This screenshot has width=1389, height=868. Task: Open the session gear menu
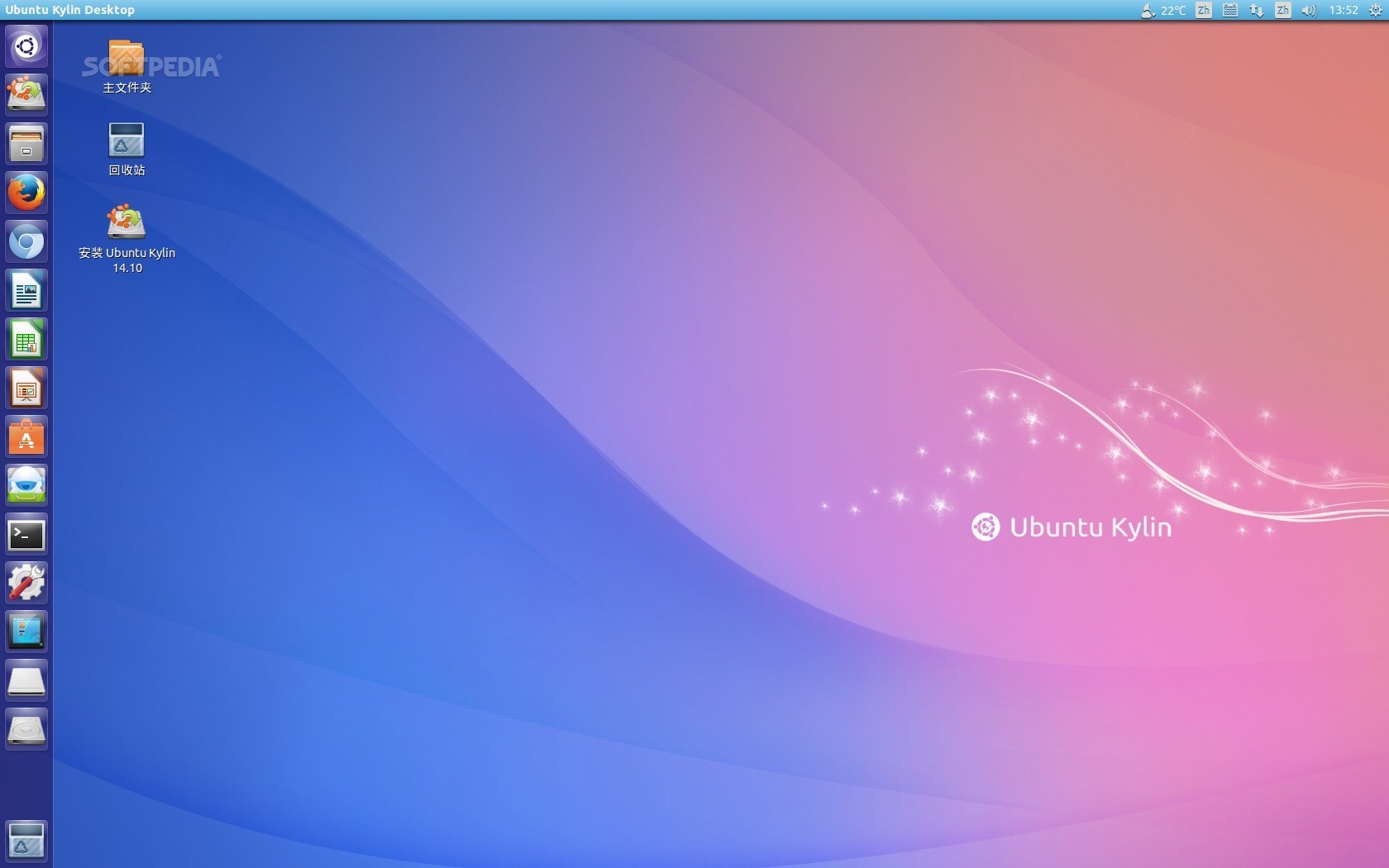pyautogui.click(x=1376, y=10)
